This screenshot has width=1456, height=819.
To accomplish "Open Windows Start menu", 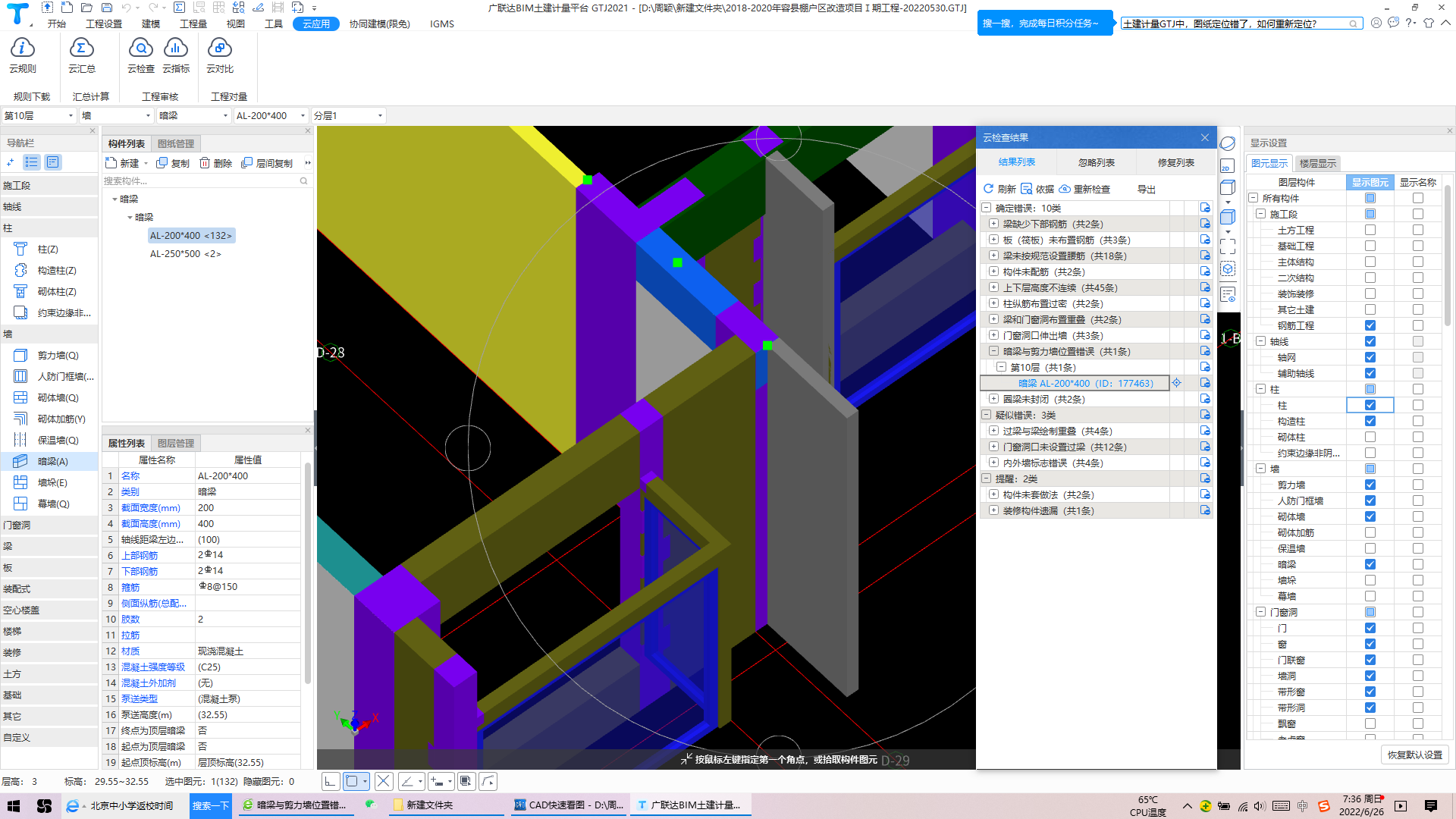I will point(13,805).
